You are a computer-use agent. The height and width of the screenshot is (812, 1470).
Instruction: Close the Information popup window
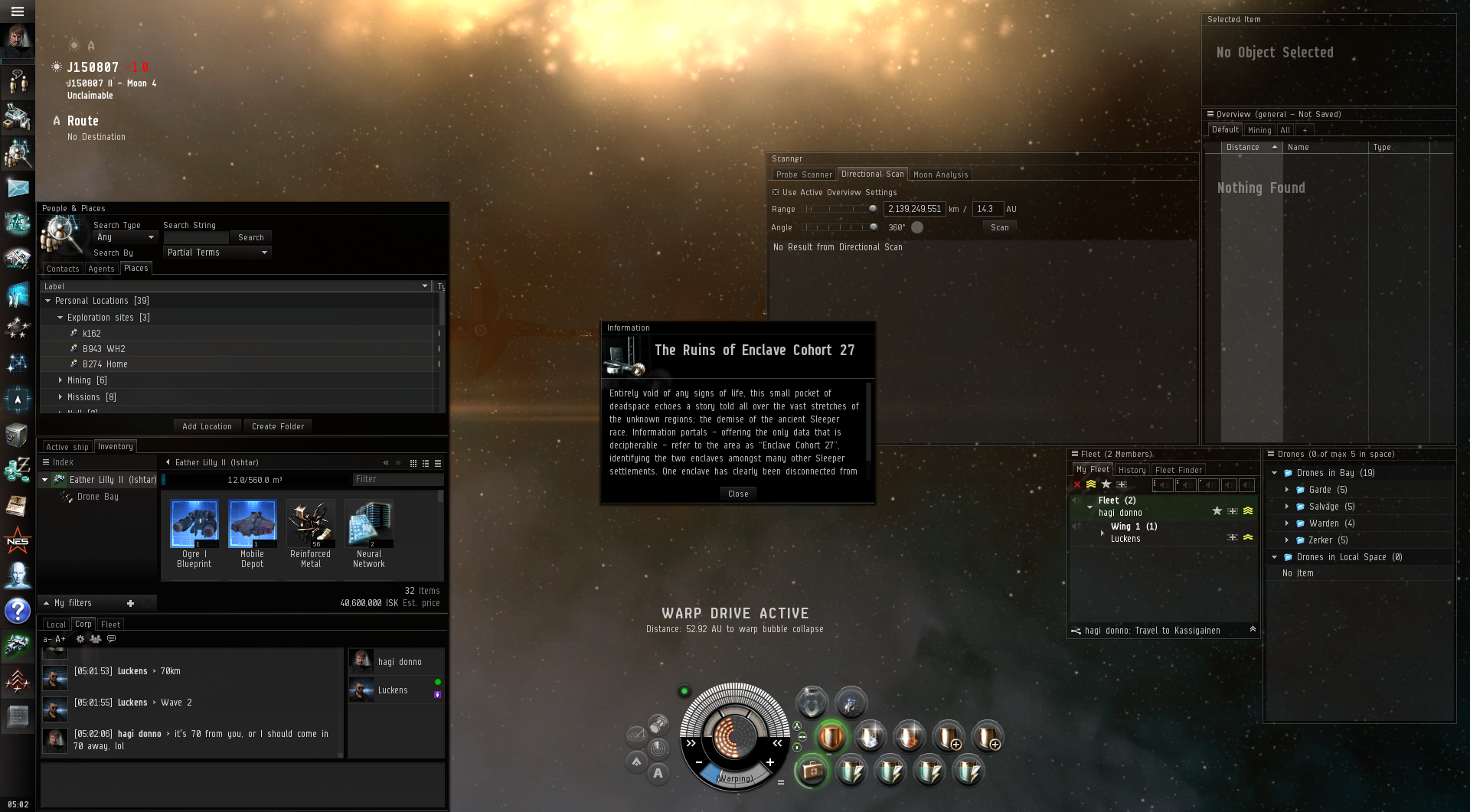click(x=738, y=494)
